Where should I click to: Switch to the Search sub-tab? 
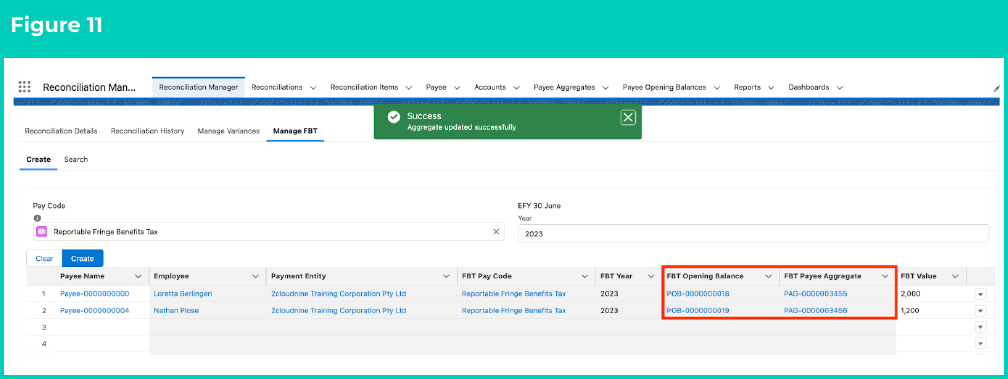point(76,159)
